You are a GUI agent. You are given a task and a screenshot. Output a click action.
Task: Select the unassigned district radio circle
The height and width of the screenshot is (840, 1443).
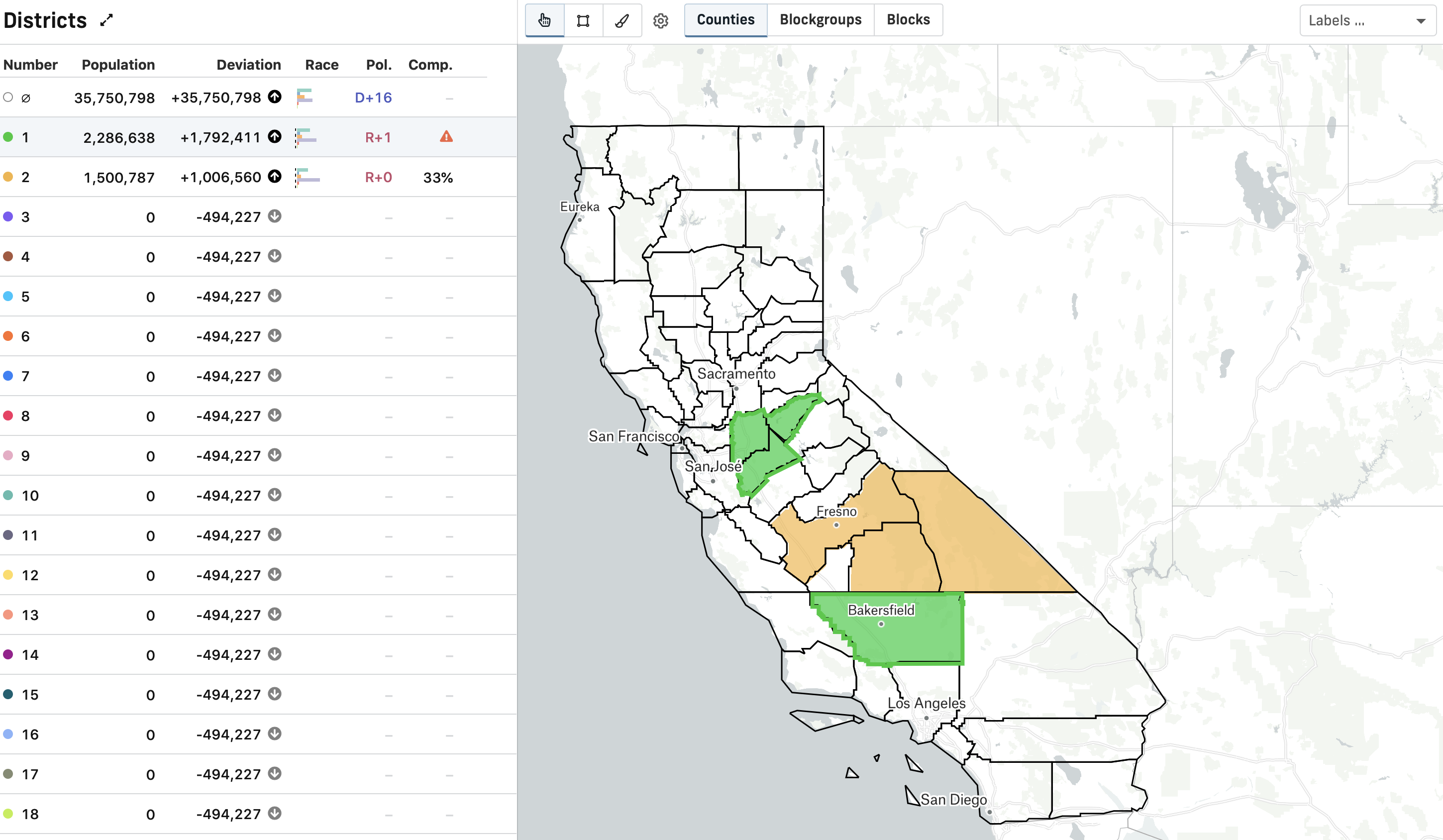8,98
